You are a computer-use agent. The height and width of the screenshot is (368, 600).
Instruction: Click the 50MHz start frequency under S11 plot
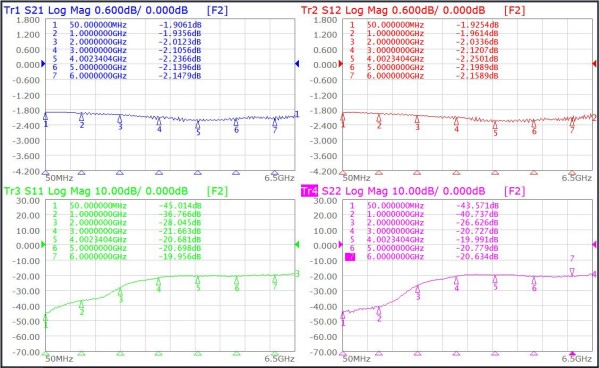tap(59, 359)
